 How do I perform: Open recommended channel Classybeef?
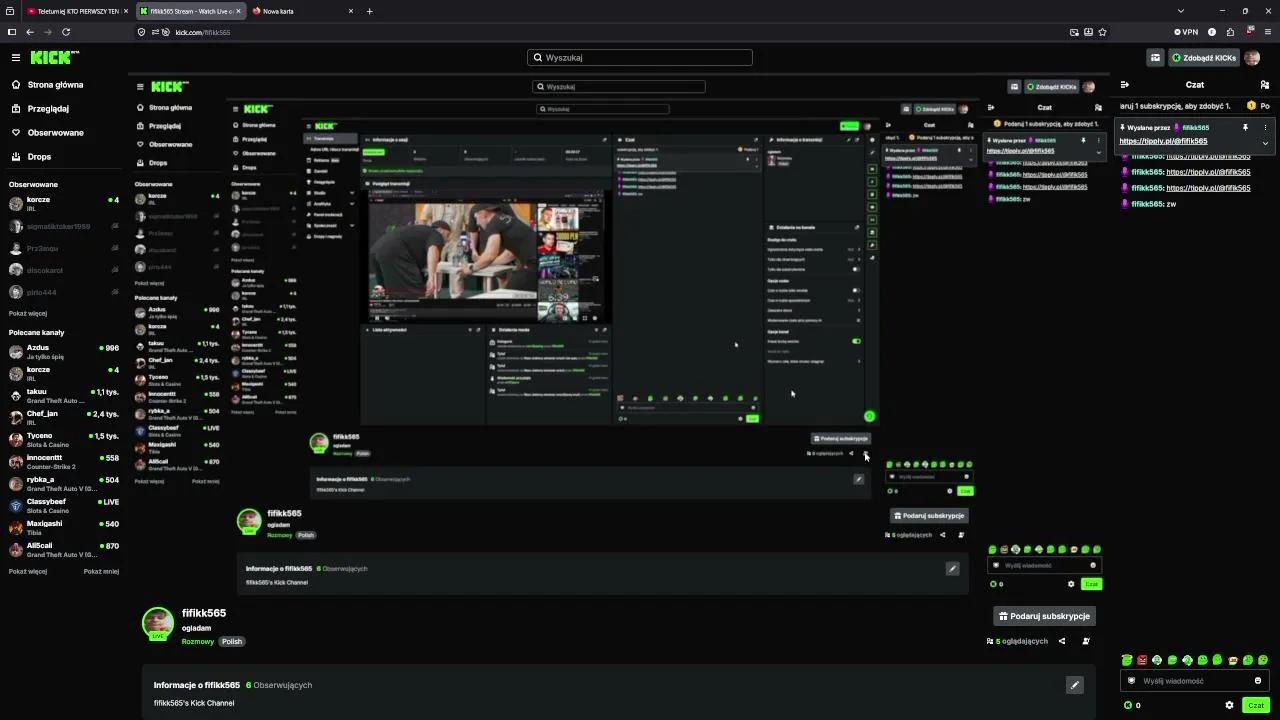[x=64, y=505]
